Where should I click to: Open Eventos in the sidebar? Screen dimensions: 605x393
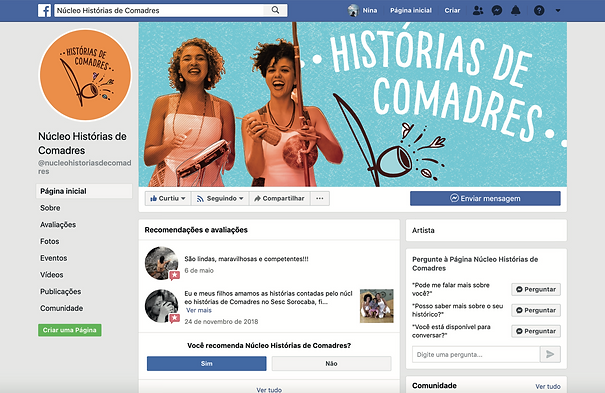pos(54,258)
